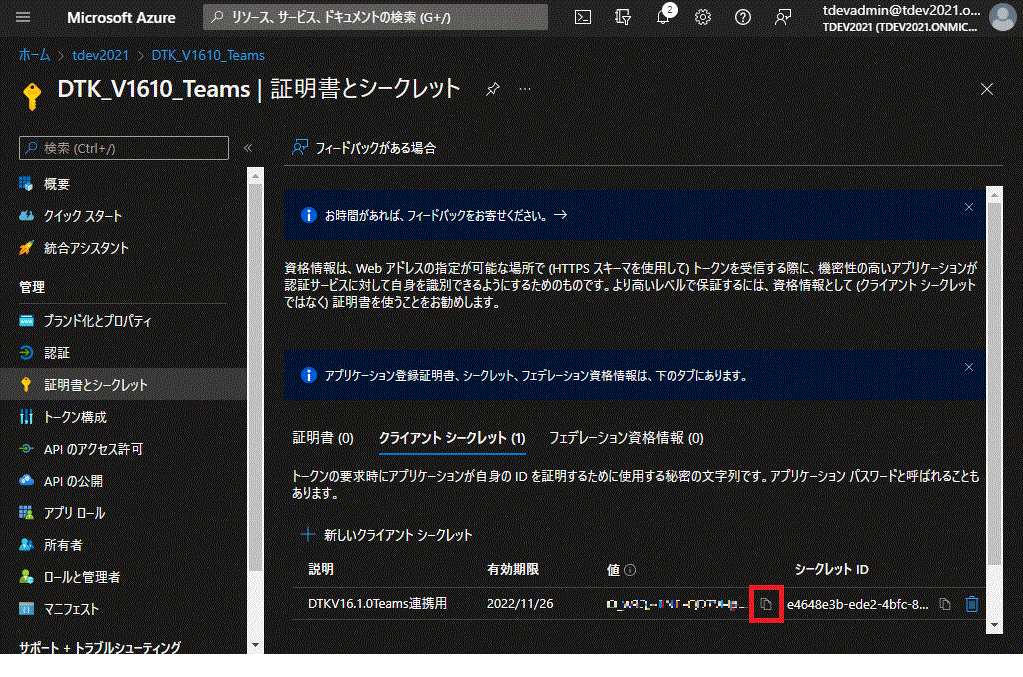Select the secret ID text e4648e3b-ede2-4bfc-8...
The image size is (1023, 677).
coord(857,604)
